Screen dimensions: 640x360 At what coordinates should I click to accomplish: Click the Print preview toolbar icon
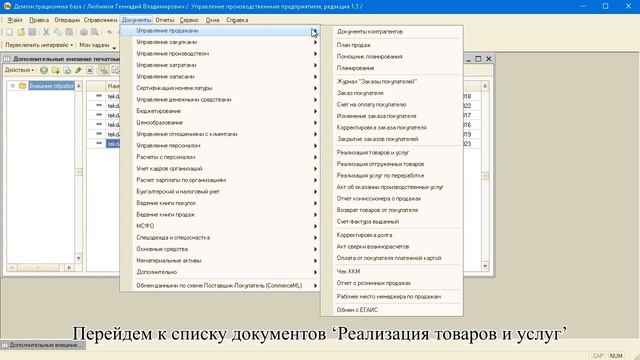[x=94, y=32]
